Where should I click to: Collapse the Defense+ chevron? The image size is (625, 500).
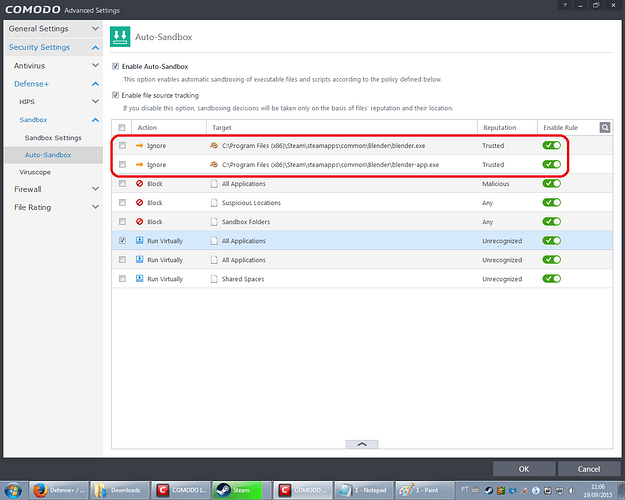pyautogui.click(x=95, y=84)
